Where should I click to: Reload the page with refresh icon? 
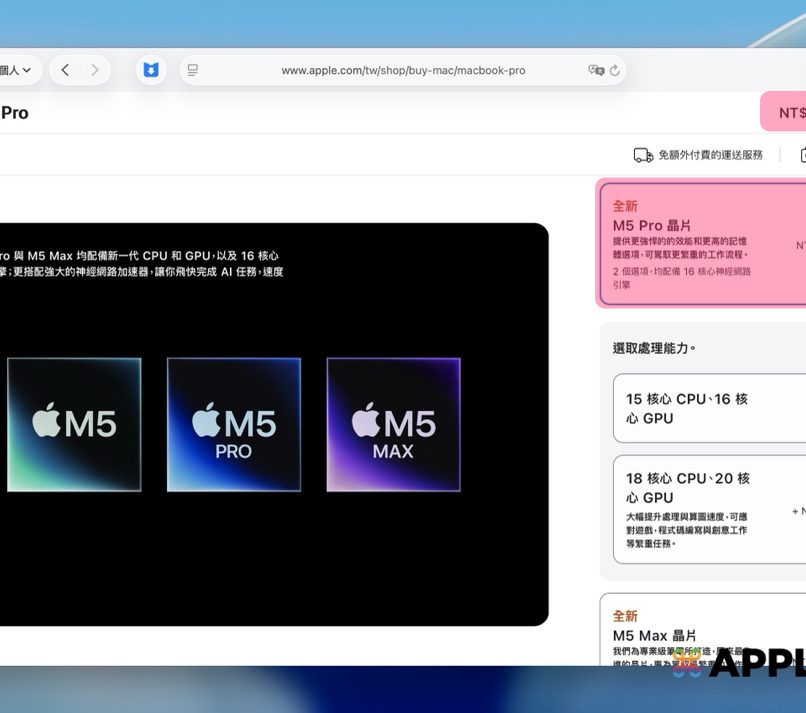coord(615,70)
